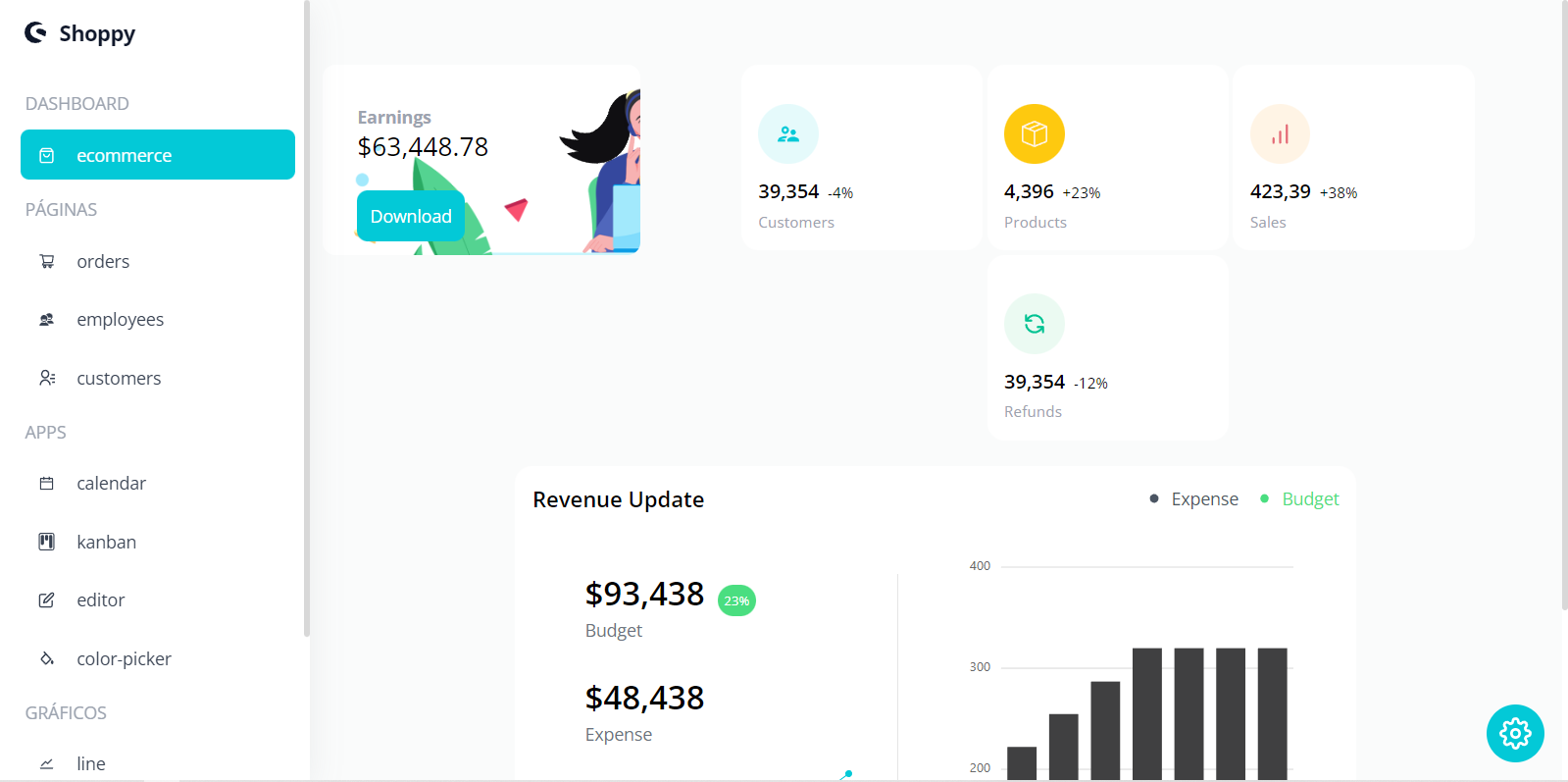Image resolution: width=1568 pixels, height=782 pixels.
Task: Open the ecommerce dashboard page
Action: [x=158, y=155]
